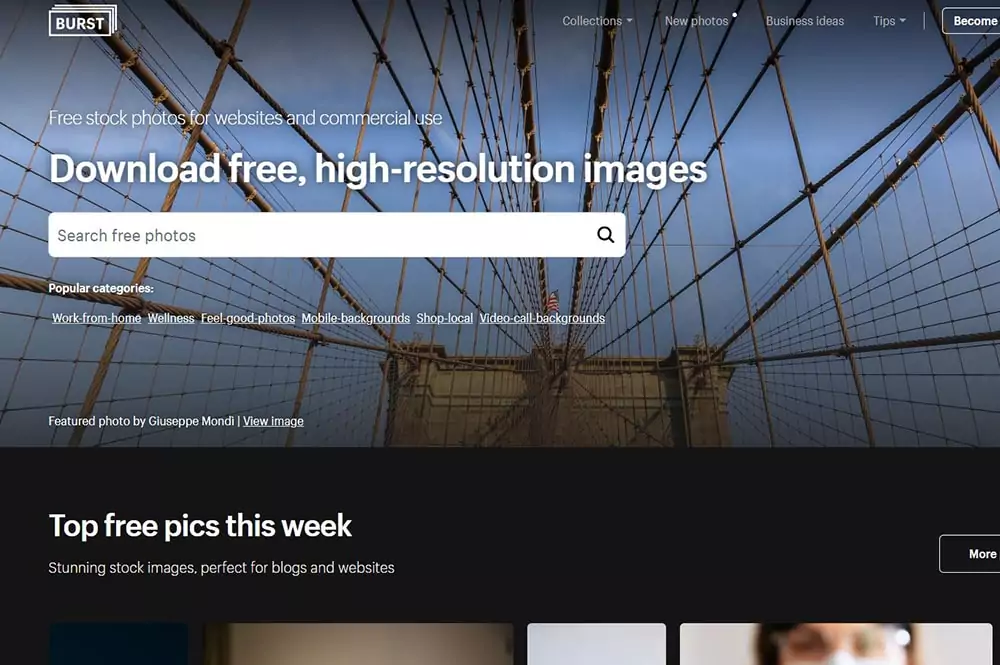Select the Wellness category link

click(171, 318)
